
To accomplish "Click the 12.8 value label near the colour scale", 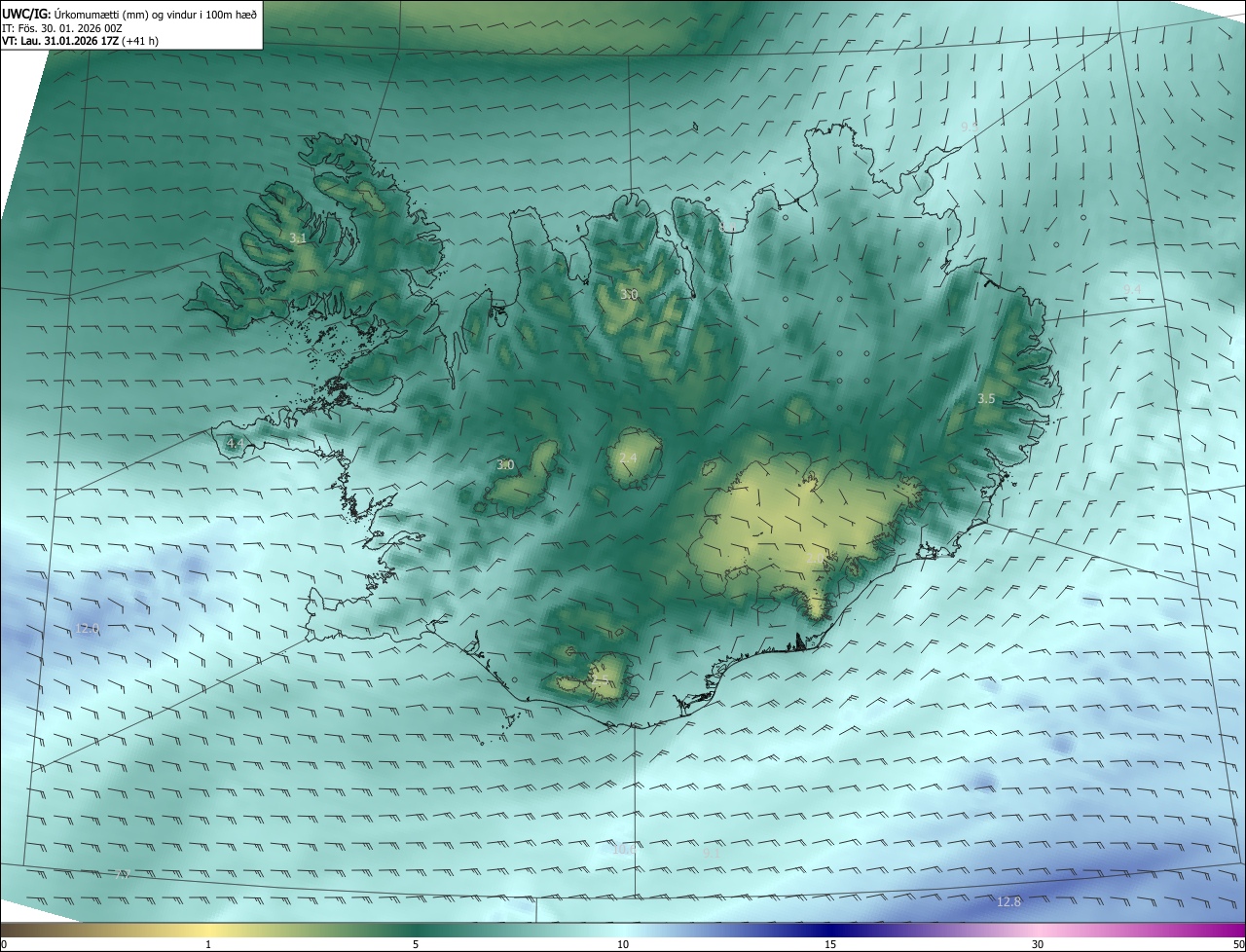I will click(1009, 902).
